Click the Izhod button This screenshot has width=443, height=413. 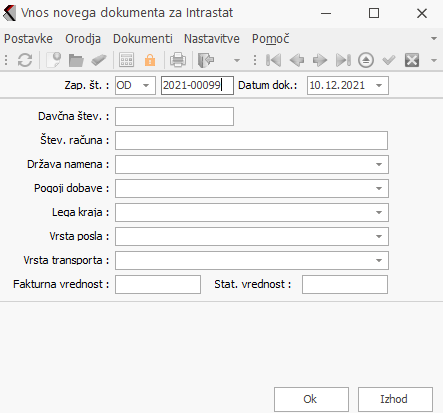click(395, 399)
